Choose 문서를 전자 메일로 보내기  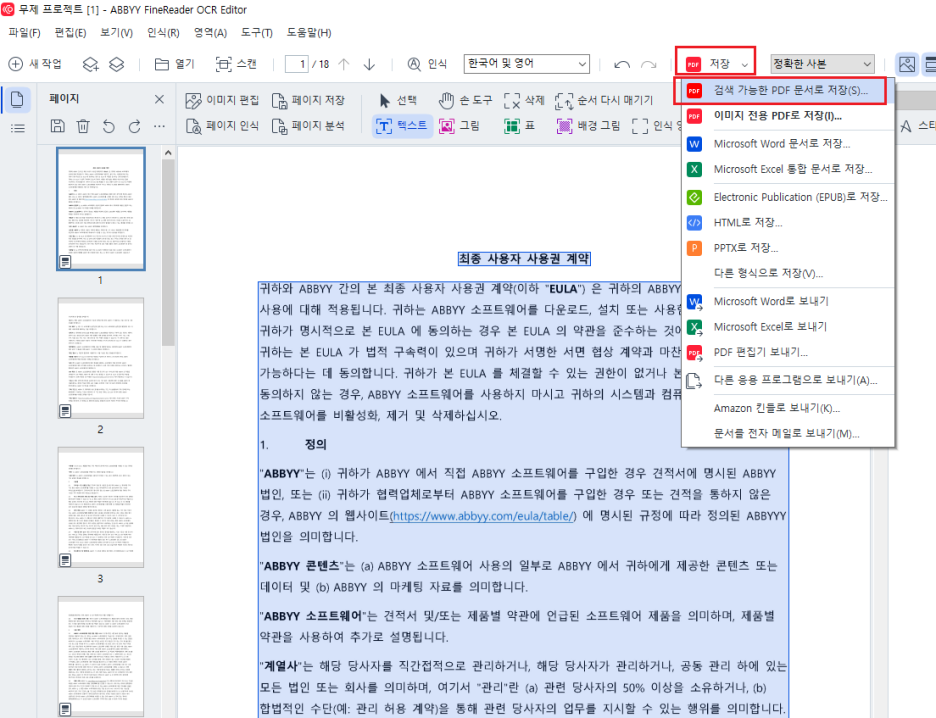coord(787,434)
